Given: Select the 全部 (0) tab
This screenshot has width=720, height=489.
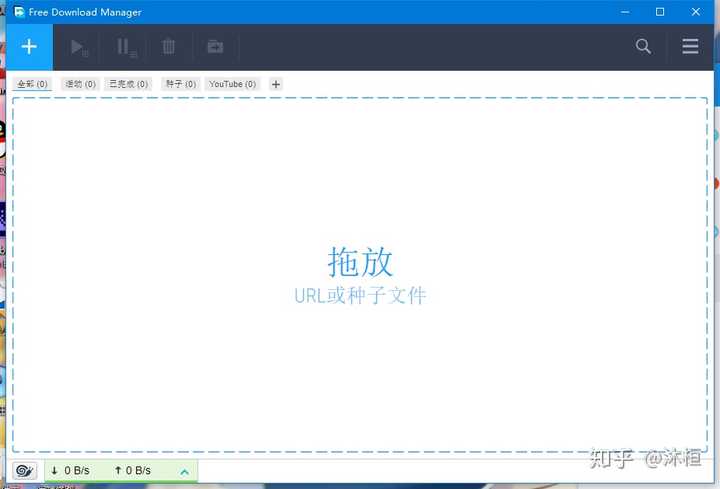Looking at the screenshot, I should tap(33, 85).
